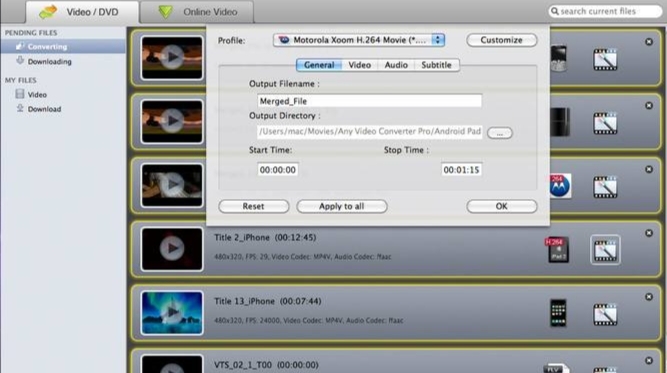Open edit clip icon for Title 13_iPhone

pos(605,315)
